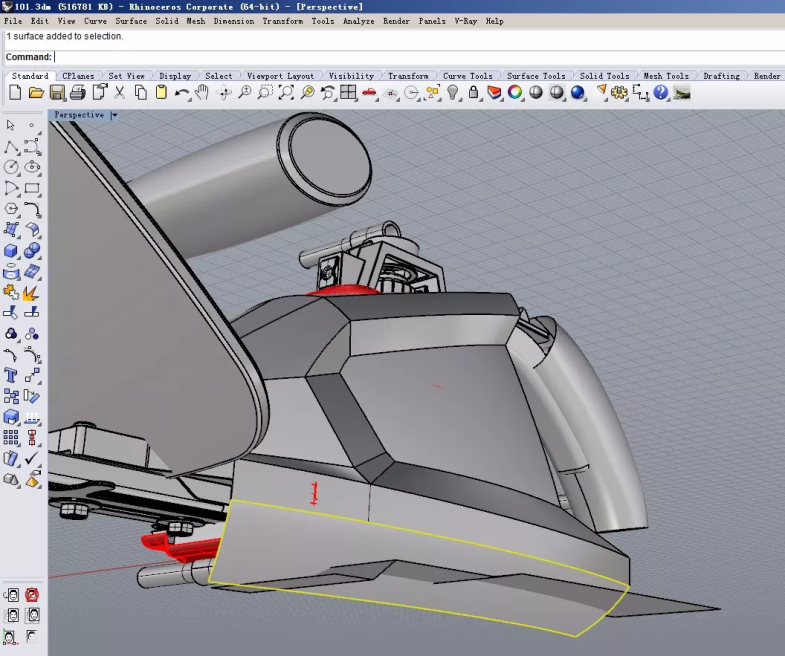
Task: Select the Box solid tool
Action: (11, 251)
